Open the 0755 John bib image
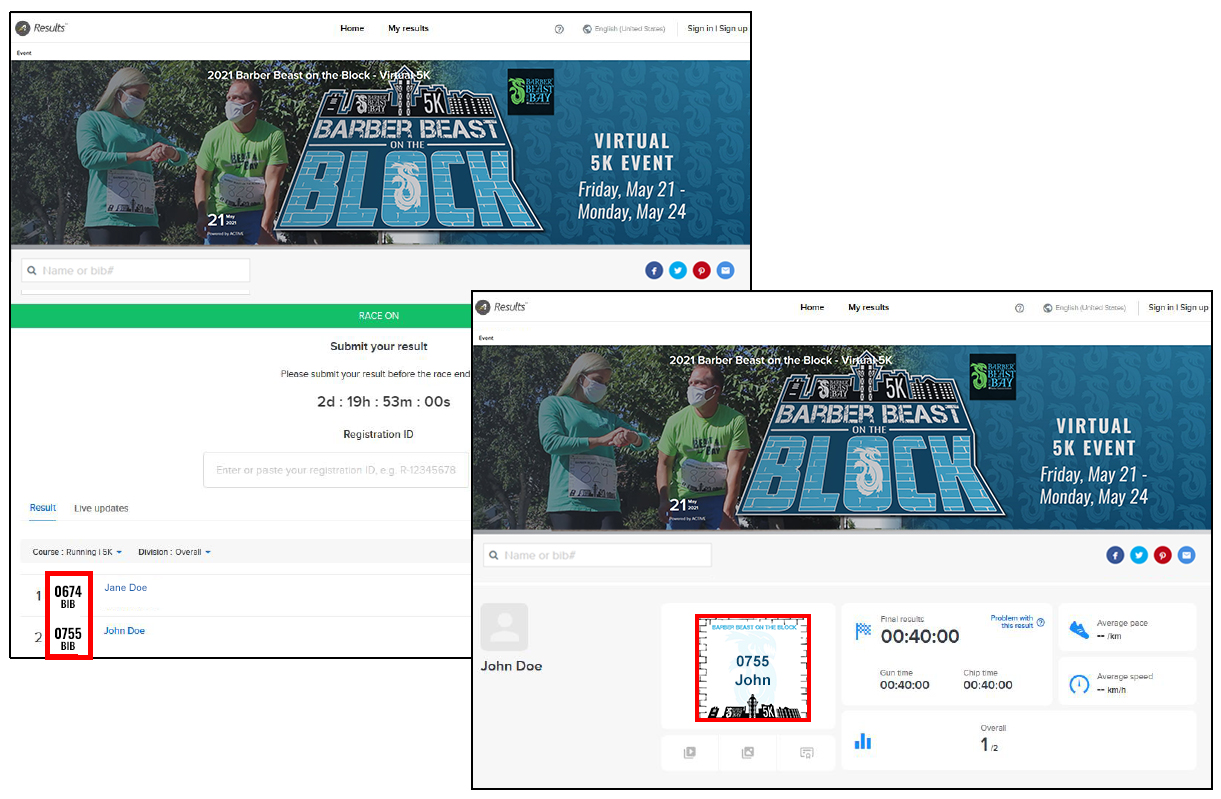The image size is (1221, 799). click(753, 668)
